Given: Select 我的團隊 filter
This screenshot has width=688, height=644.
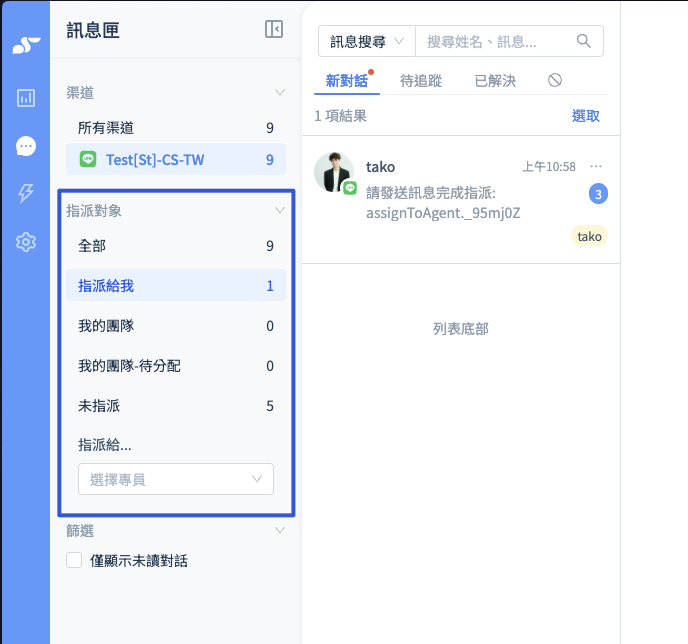Looking at the screenshot, I should [x=176, y=326].
